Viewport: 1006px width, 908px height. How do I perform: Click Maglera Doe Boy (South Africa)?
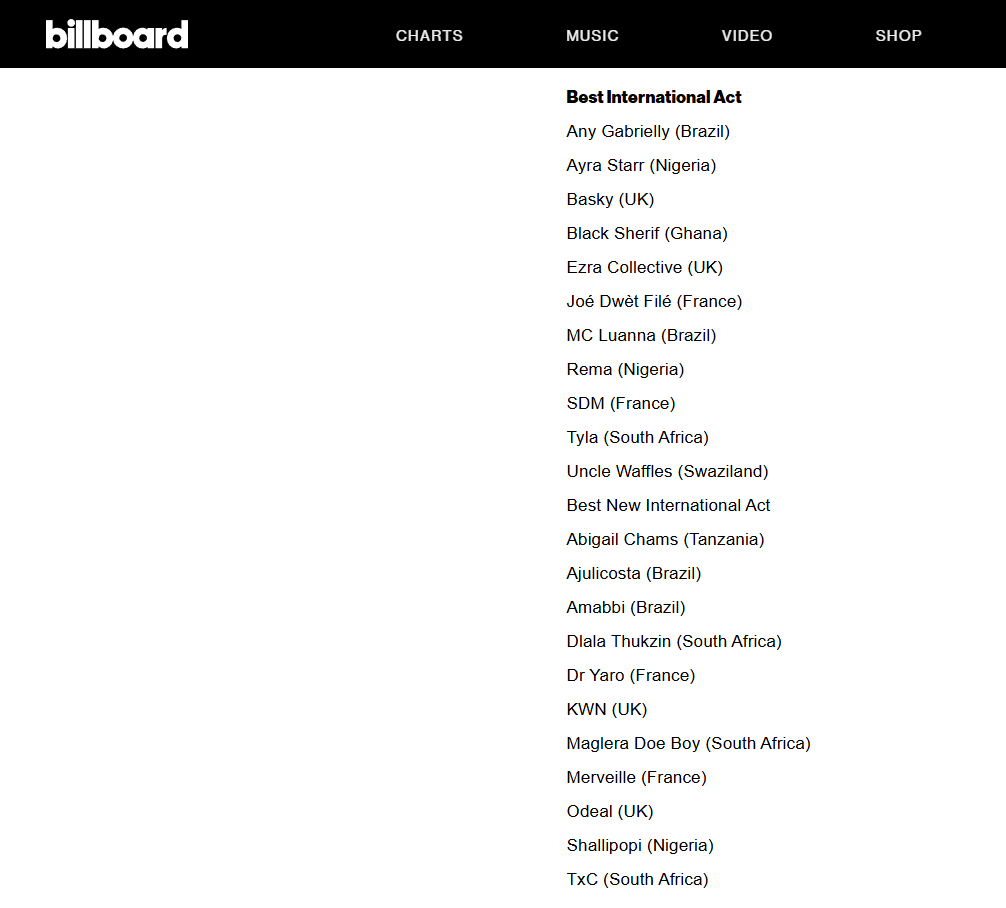tap(688, 744)
